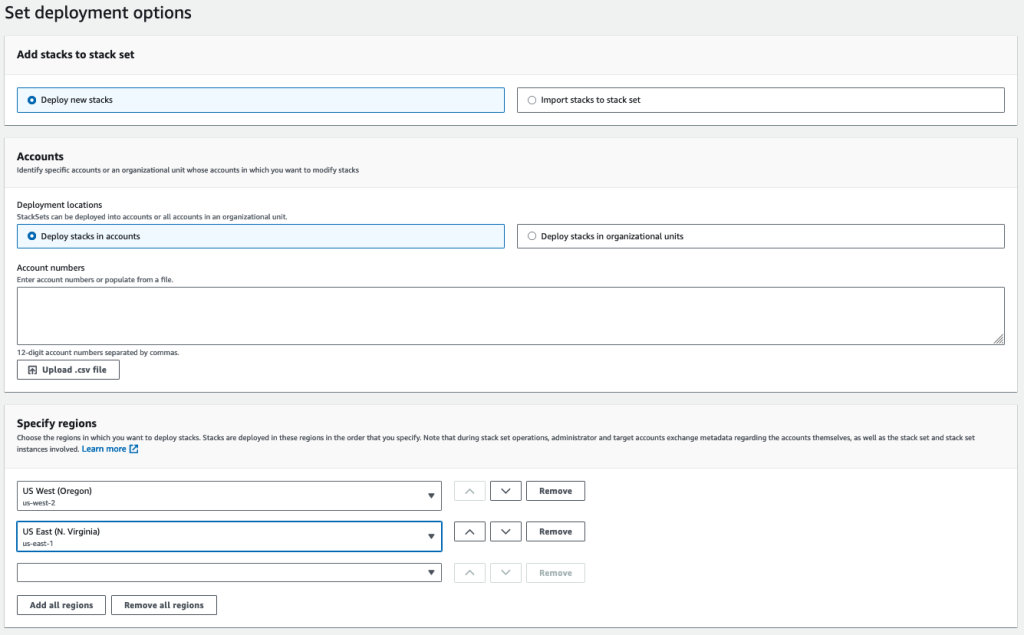The height and width of the screenshot is (635, 1024).
Task: Click the Add all regions button
Action: [x=60, y=604]
